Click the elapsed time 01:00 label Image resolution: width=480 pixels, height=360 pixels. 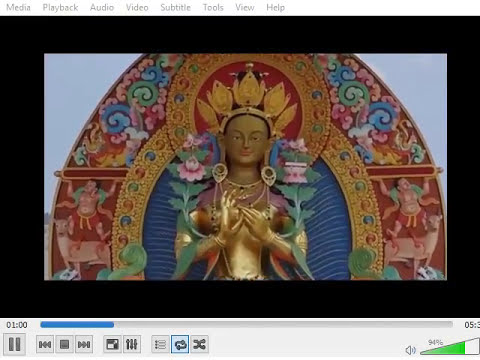(x=17, y=325)
